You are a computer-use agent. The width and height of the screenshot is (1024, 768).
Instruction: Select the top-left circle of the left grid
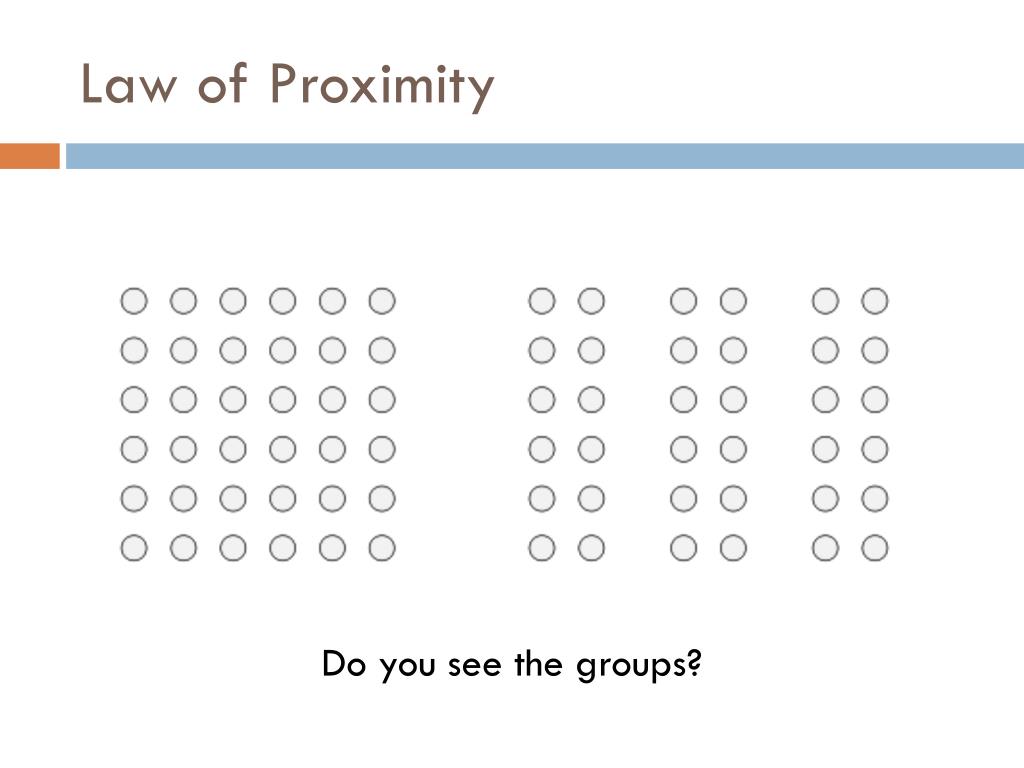coord(134,301)
